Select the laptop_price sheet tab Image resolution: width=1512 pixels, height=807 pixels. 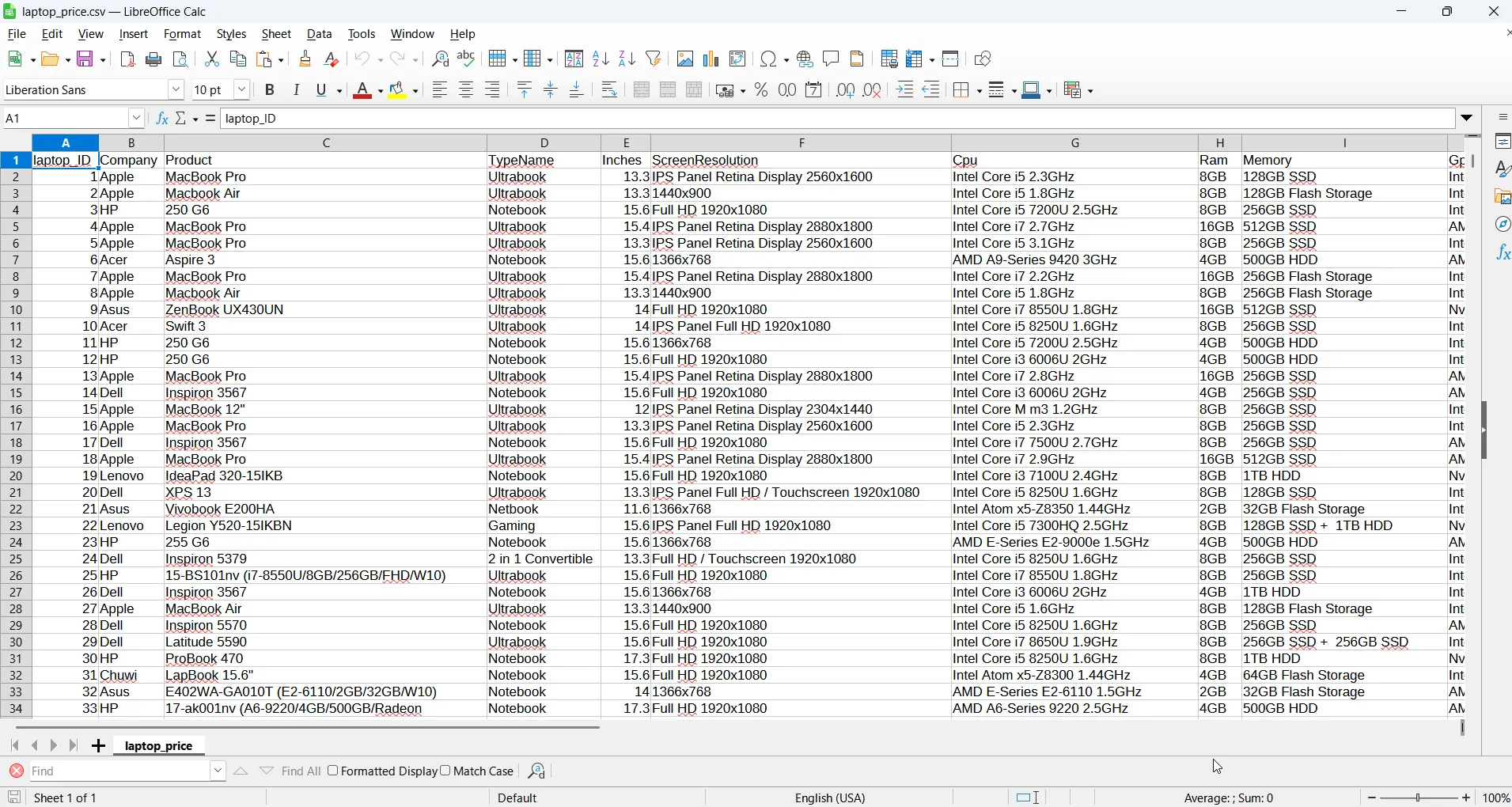(x=160, y=746)
